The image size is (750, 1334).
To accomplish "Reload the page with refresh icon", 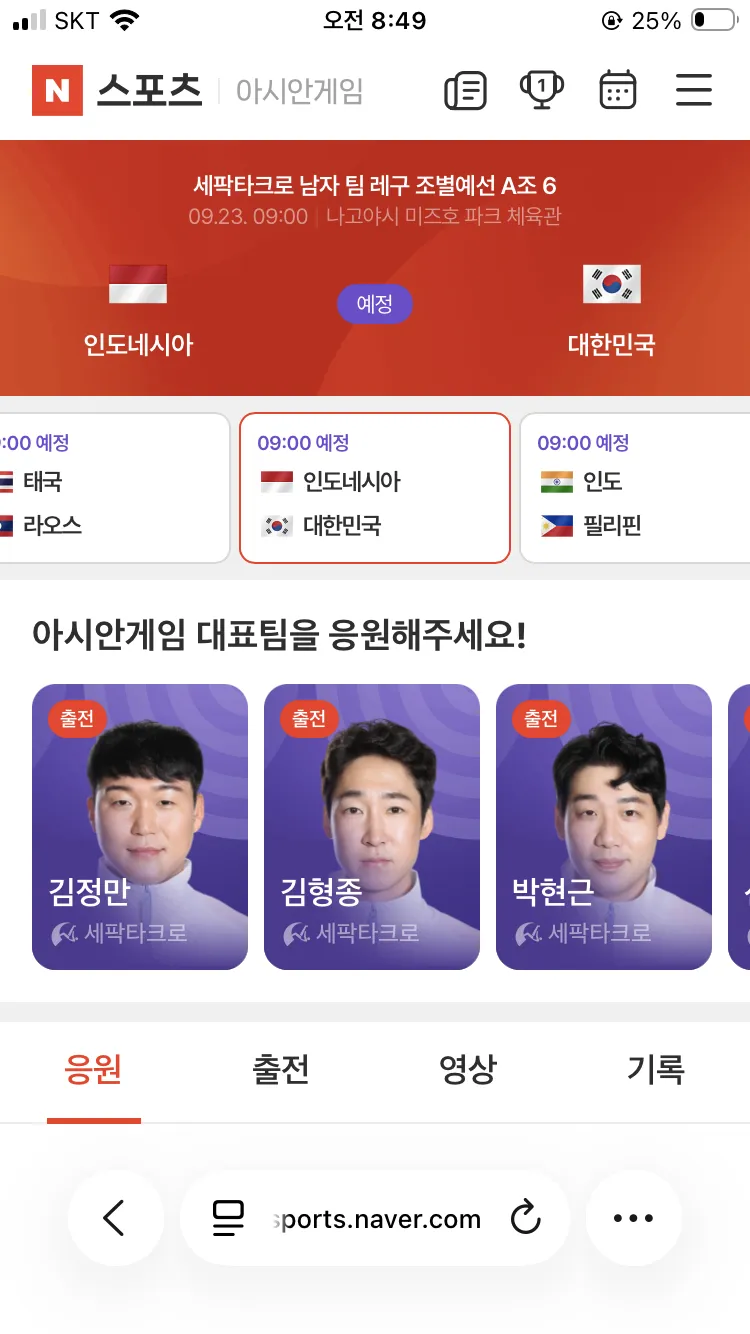I will [525, 1218].
